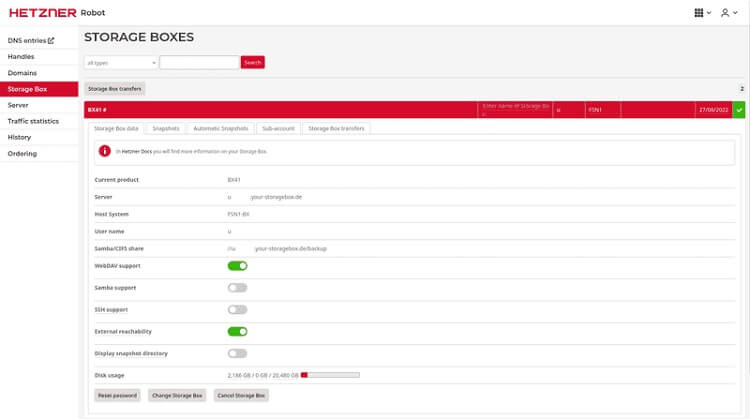Turn on SSH support switch
The image size is (750, 419).
click(x=237, y=310)
